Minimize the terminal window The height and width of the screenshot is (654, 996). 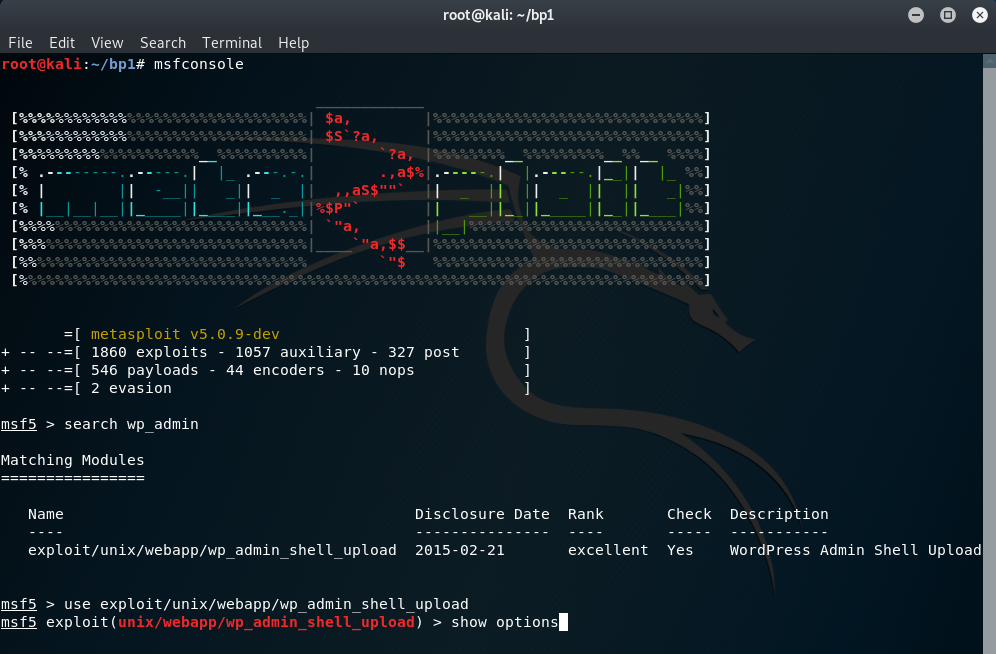coord(916,15)
